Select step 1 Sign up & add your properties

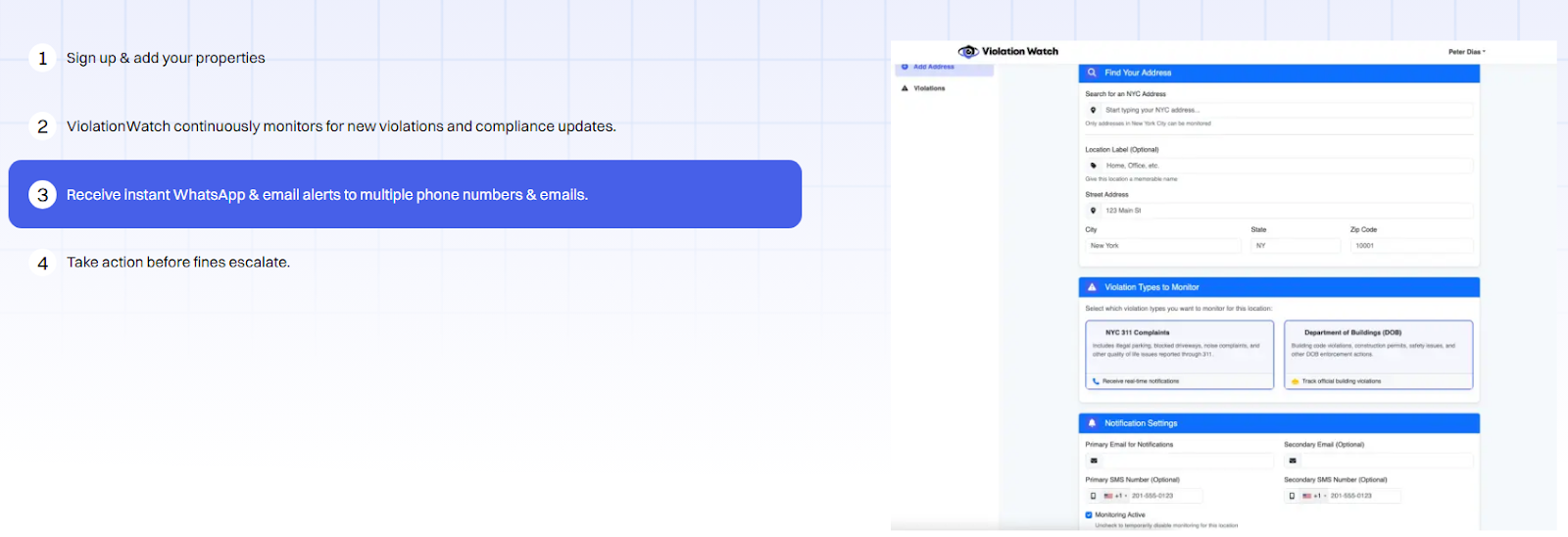tap(405, 58)
